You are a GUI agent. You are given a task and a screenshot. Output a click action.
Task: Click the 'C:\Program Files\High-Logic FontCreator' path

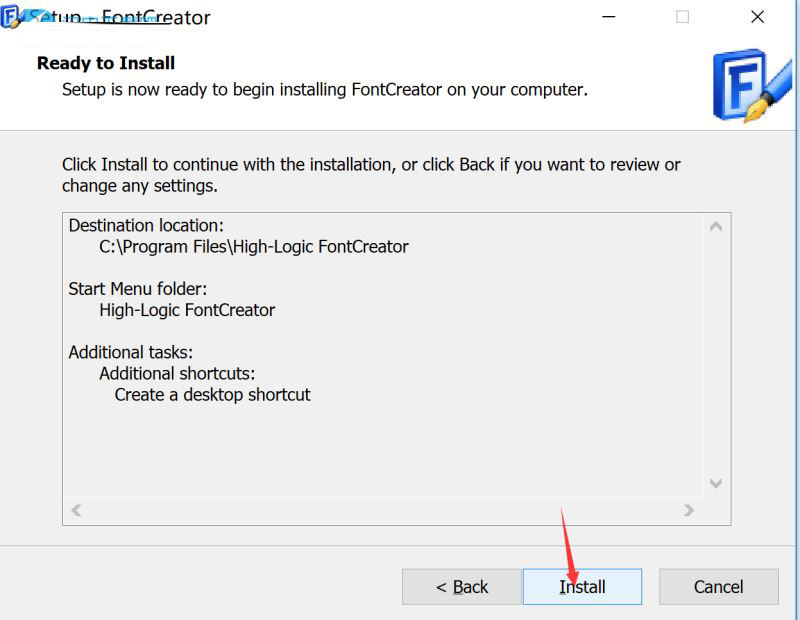click(254, 247)
